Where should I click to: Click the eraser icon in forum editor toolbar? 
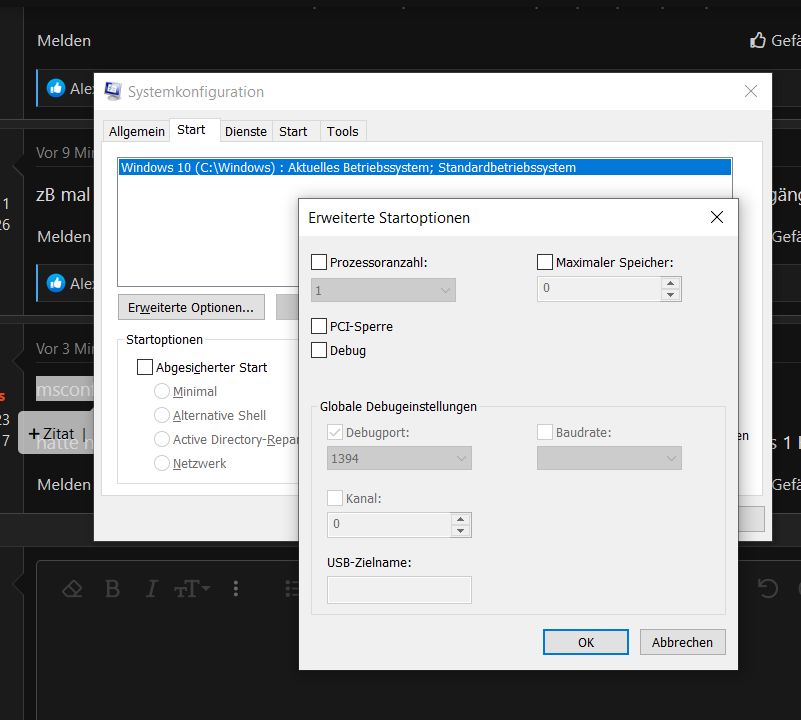point(73,589)
